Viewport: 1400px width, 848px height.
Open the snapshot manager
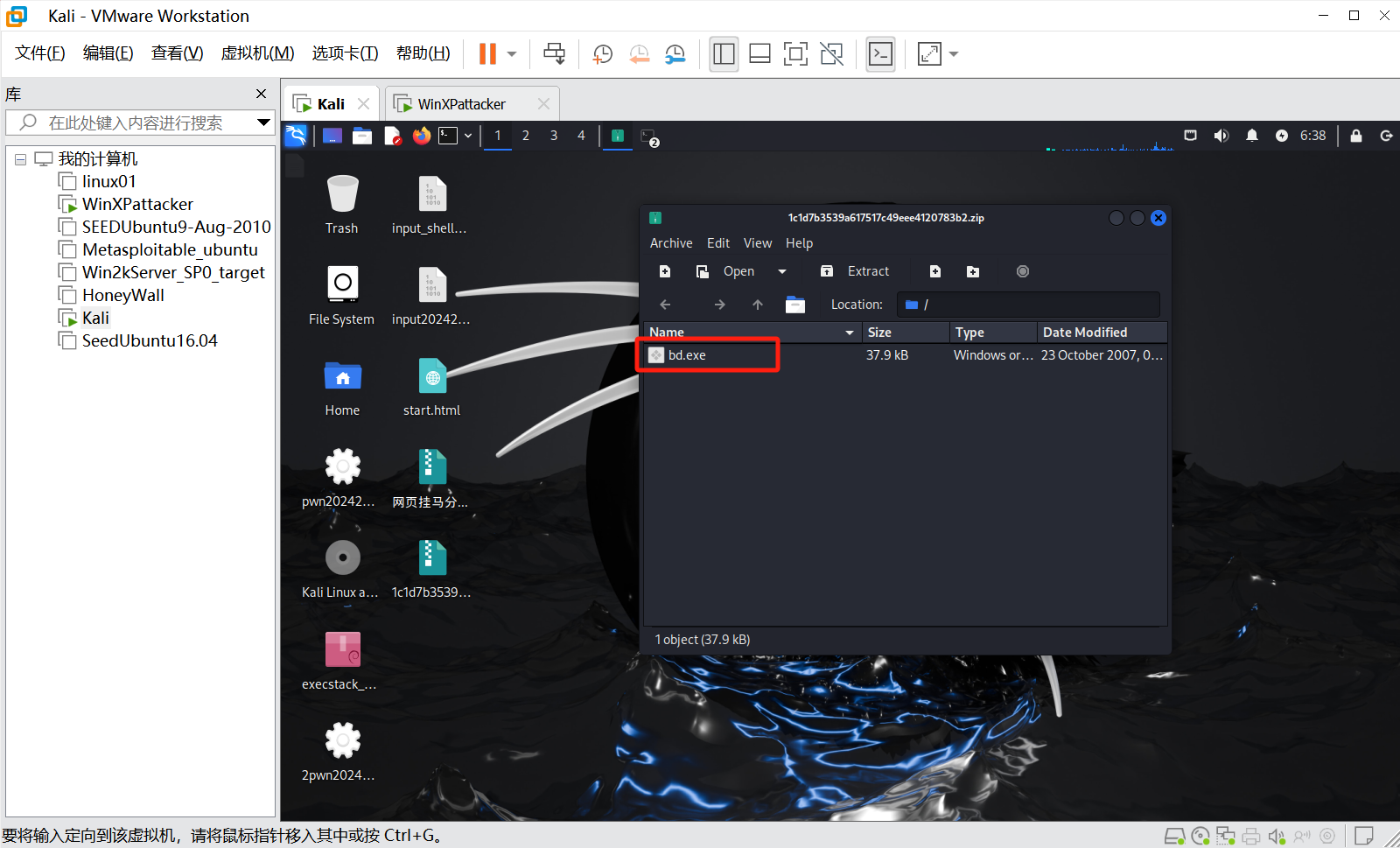click(675, 54)
